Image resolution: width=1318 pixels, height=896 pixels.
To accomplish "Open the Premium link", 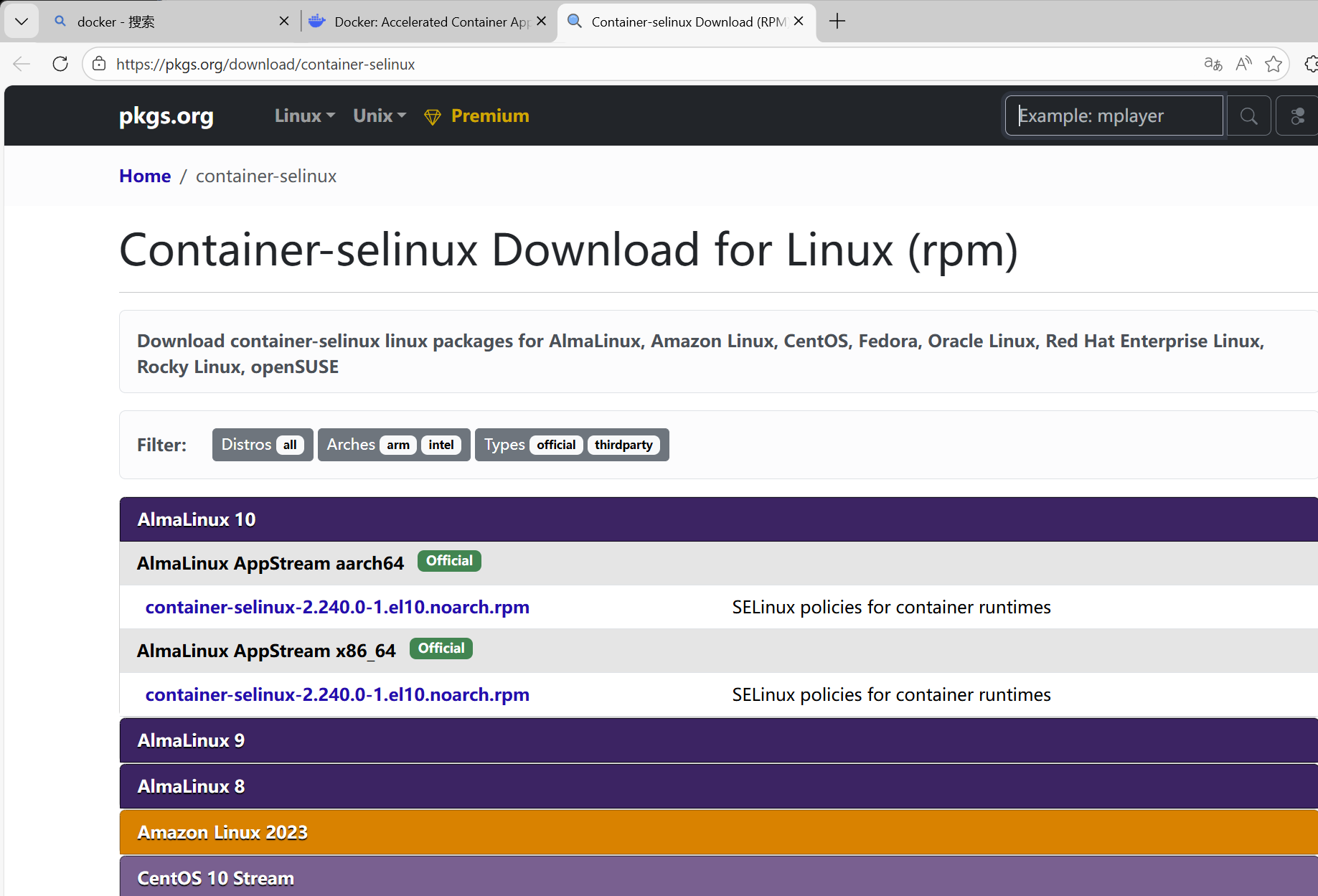I will (490, 115).
